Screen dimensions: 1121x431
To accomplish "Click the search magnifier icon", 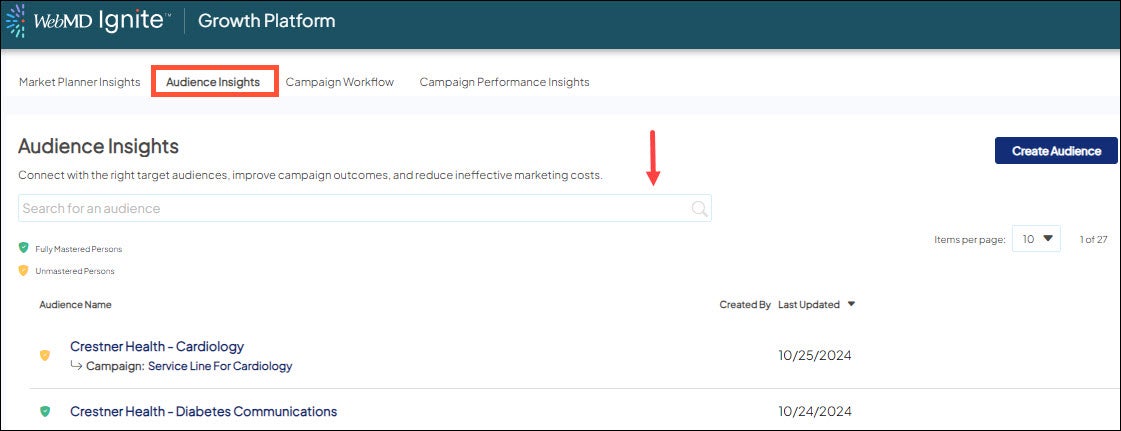I will 699,208.
